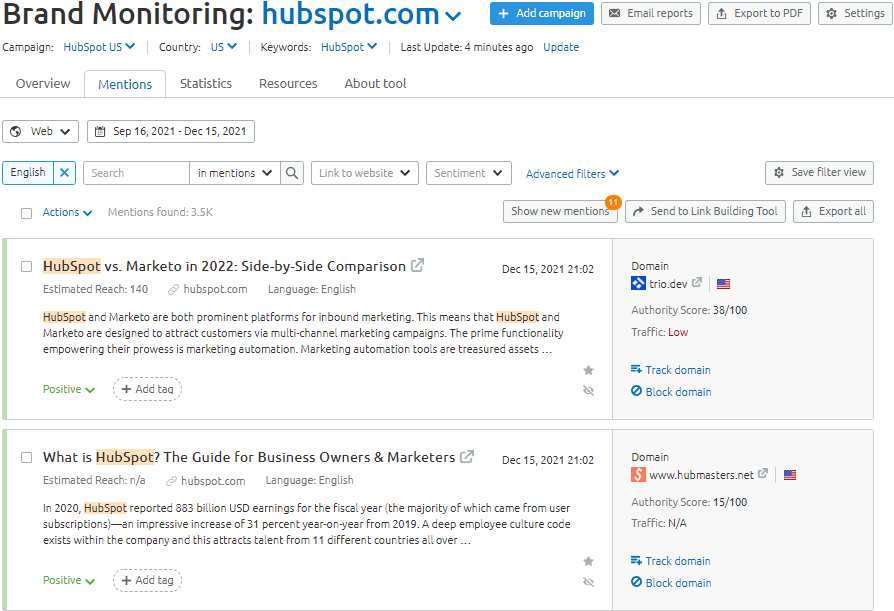Select the Mentions tab
This screenshot has width=894, height=611.
125,84
